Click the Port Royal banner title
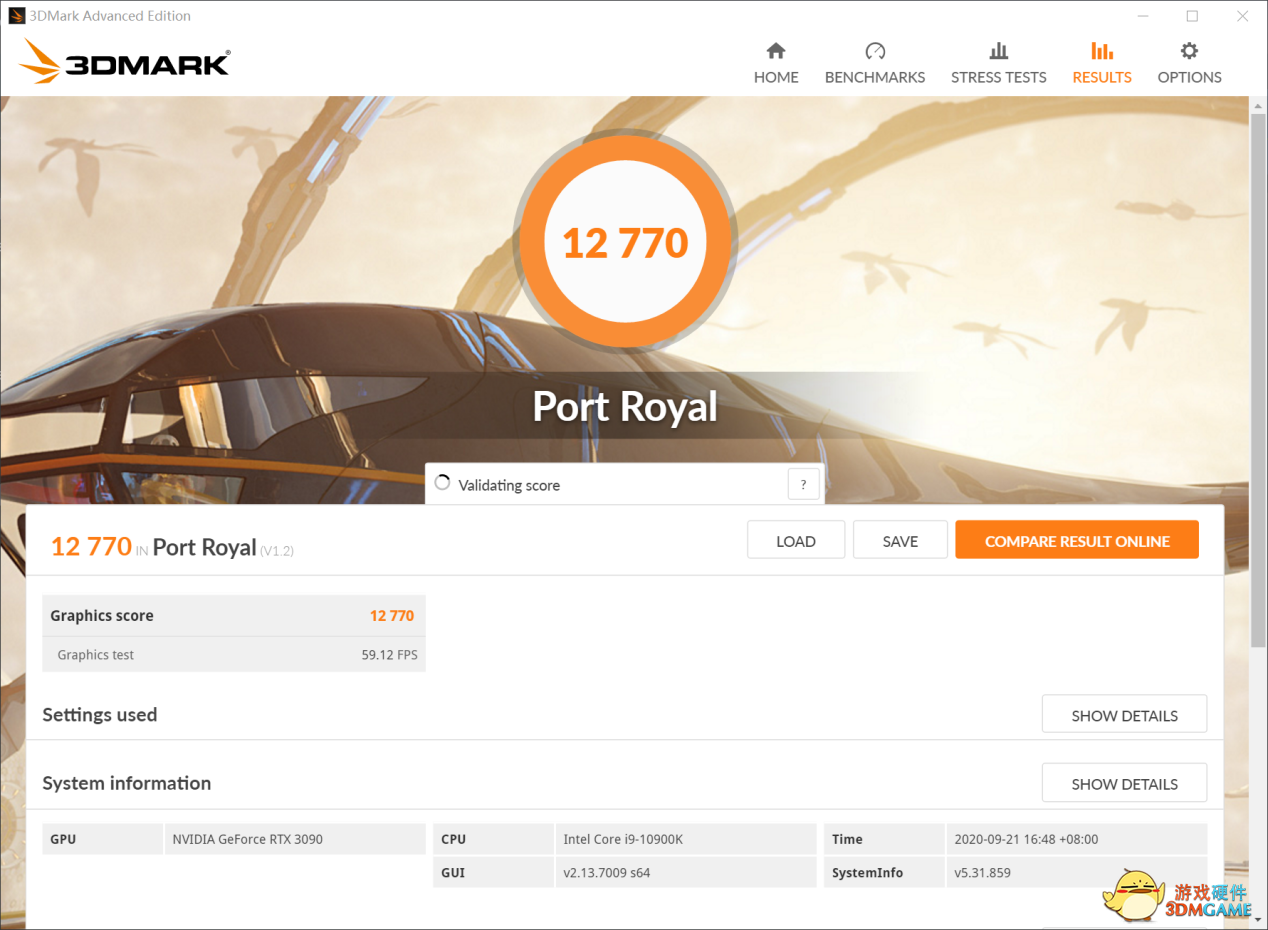This screenshot has width=1268, height=930. 625,406
